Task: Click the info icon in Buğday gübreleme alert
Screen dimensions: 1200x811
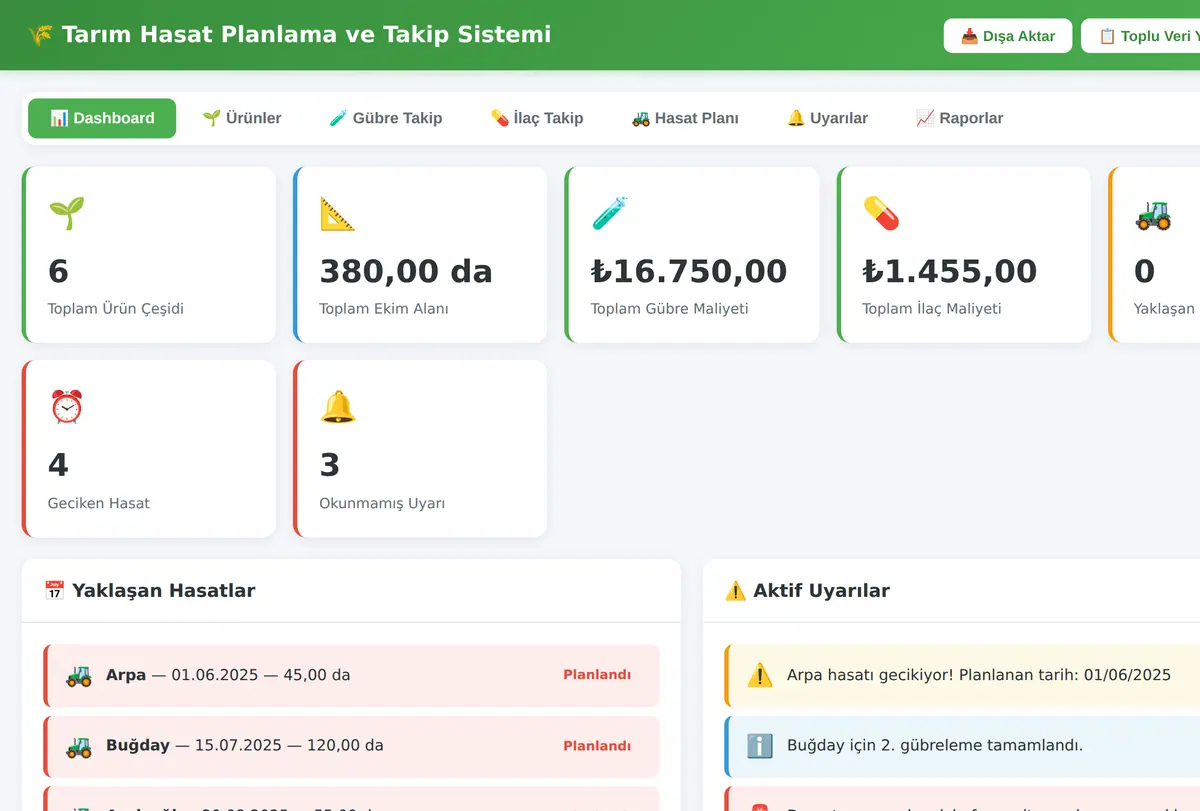Action: [760, 746]
